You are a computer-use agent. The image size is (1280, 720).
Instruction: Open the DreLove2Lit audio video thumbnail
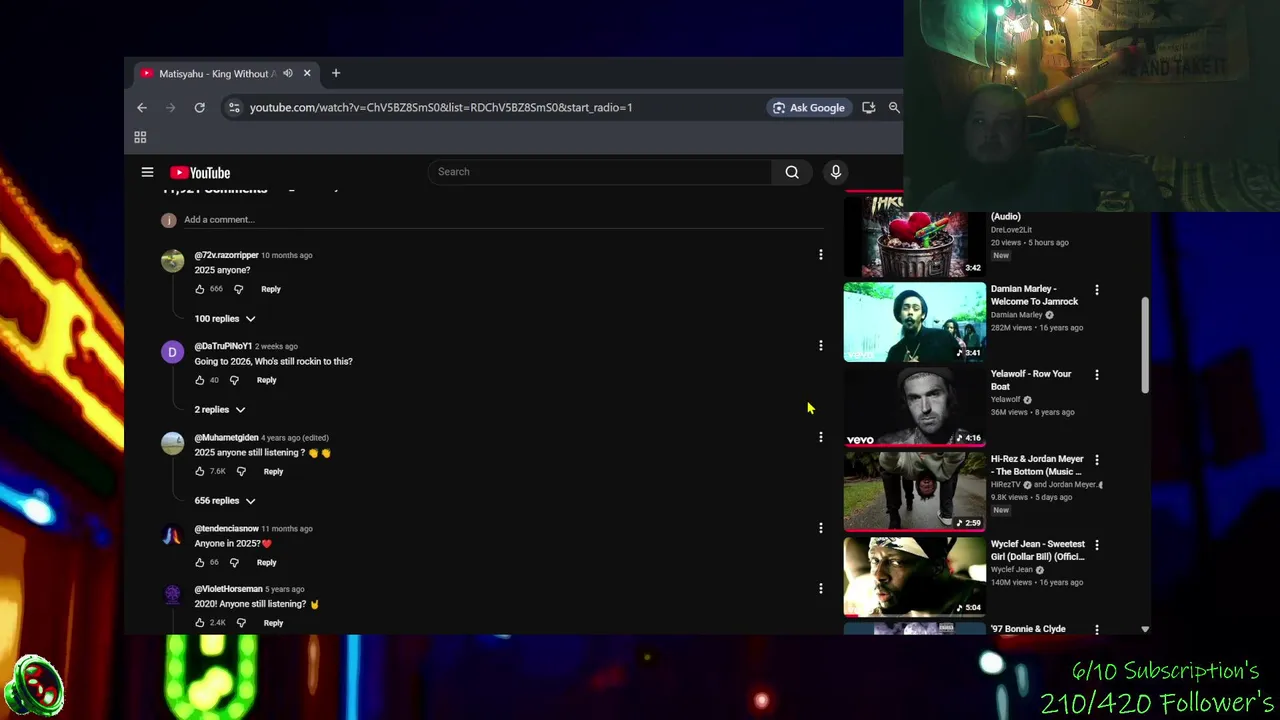tap(915, 237)
